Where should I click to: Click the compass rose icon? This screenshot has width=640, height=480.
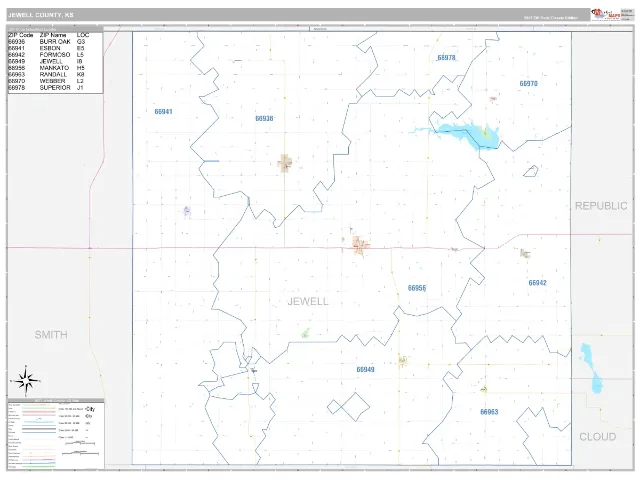26,381
